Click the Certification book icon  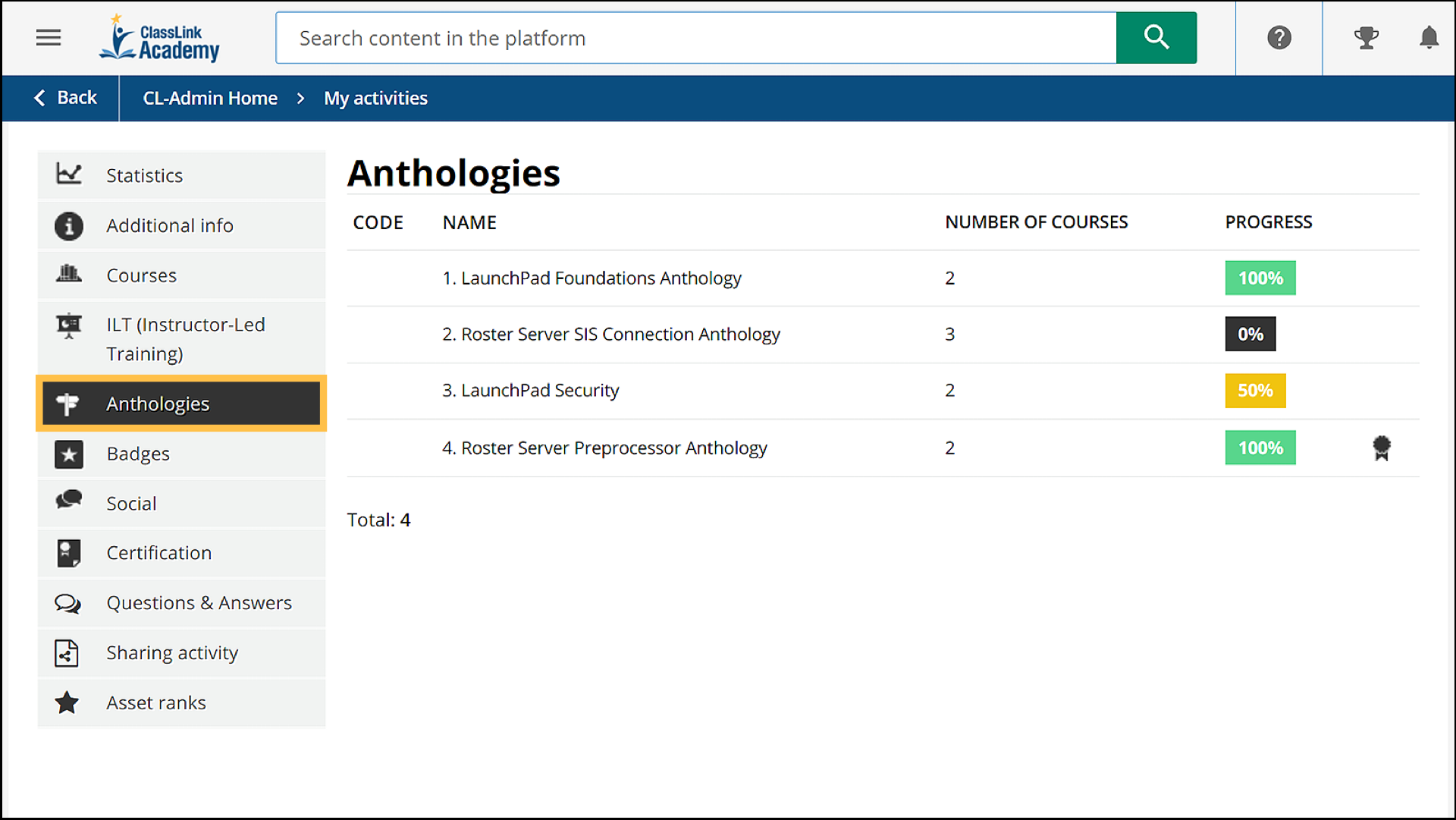[69, 553]
